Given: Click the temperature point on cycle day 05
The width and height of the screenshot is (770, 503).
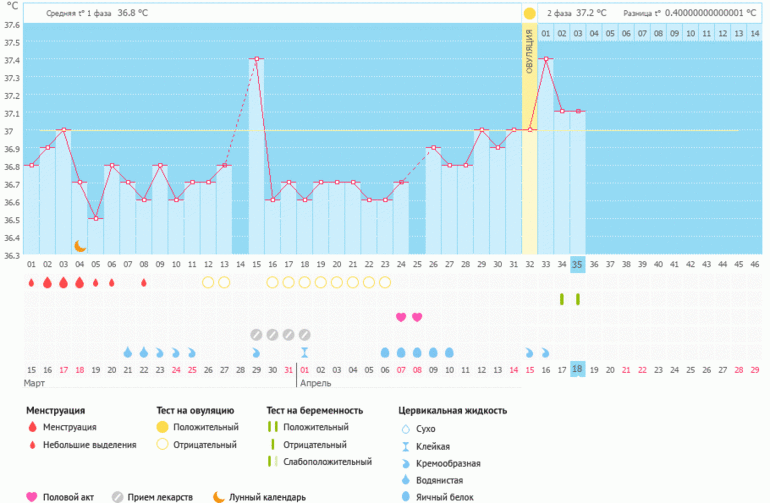Looking at the screenshot, I should (x=96, y=218).
